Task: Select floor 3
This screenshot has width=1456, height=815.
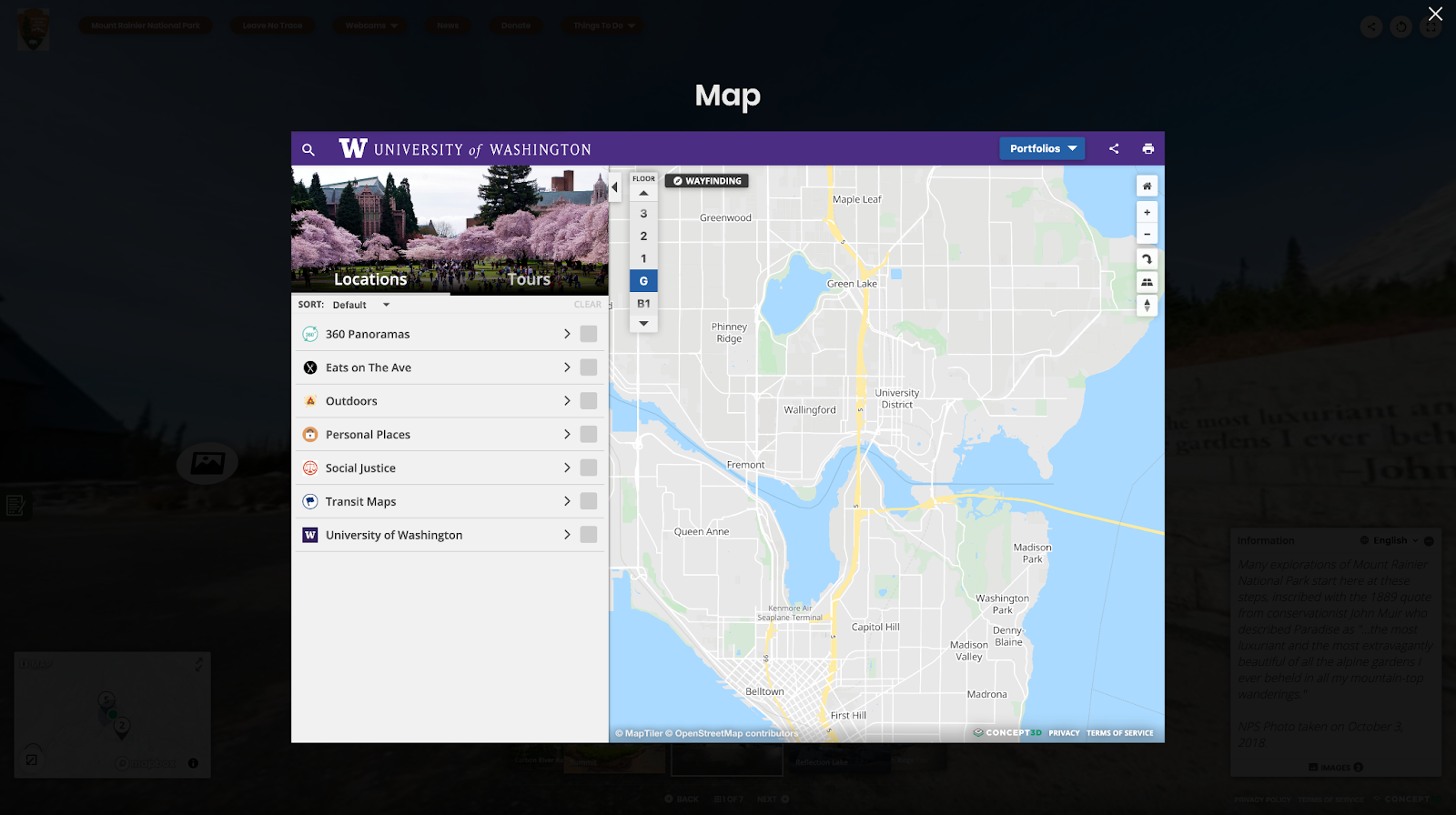Action: (x=643, y=214)
